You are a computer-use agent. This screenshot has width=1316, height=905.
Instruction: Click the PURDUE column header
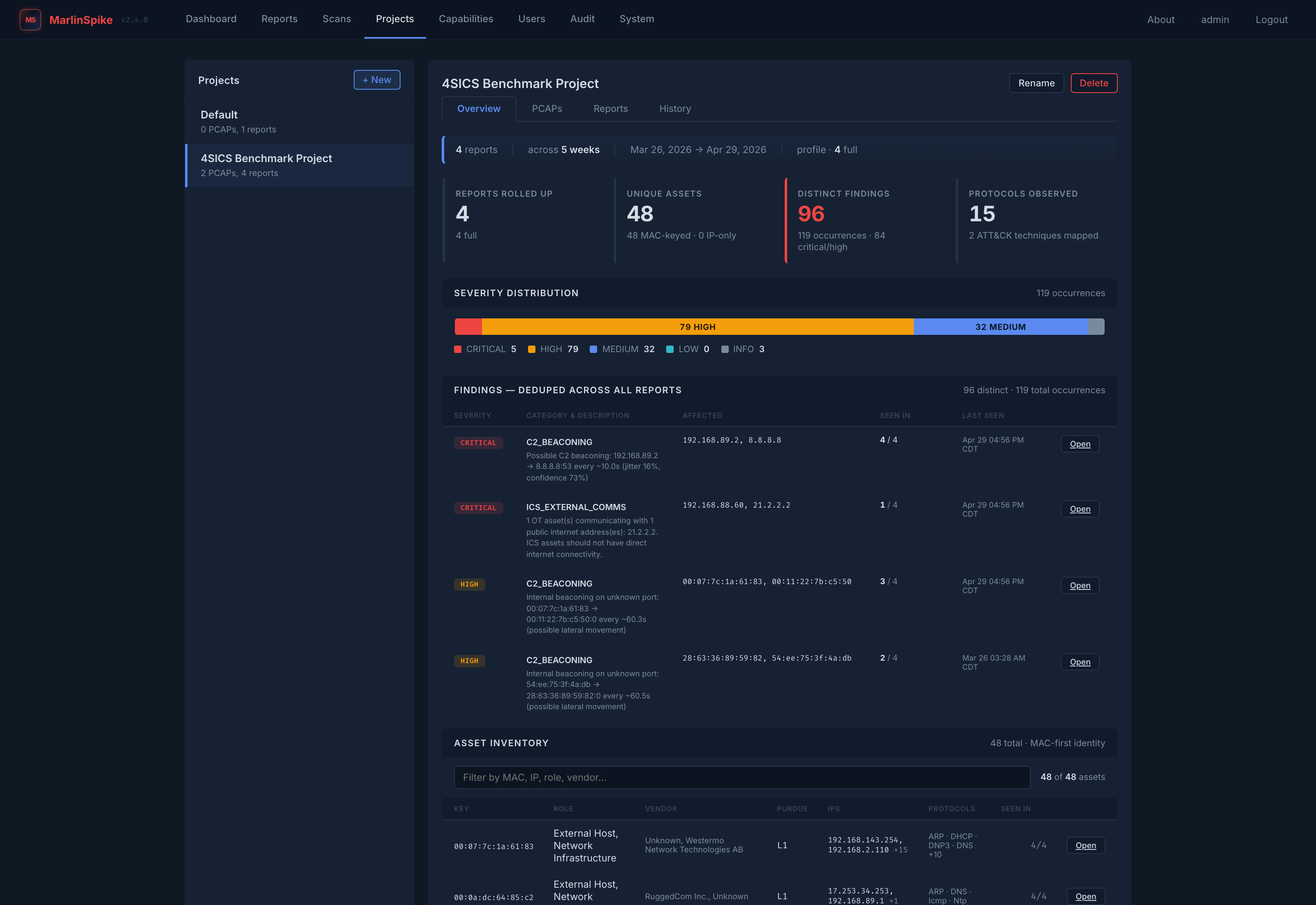792,809
